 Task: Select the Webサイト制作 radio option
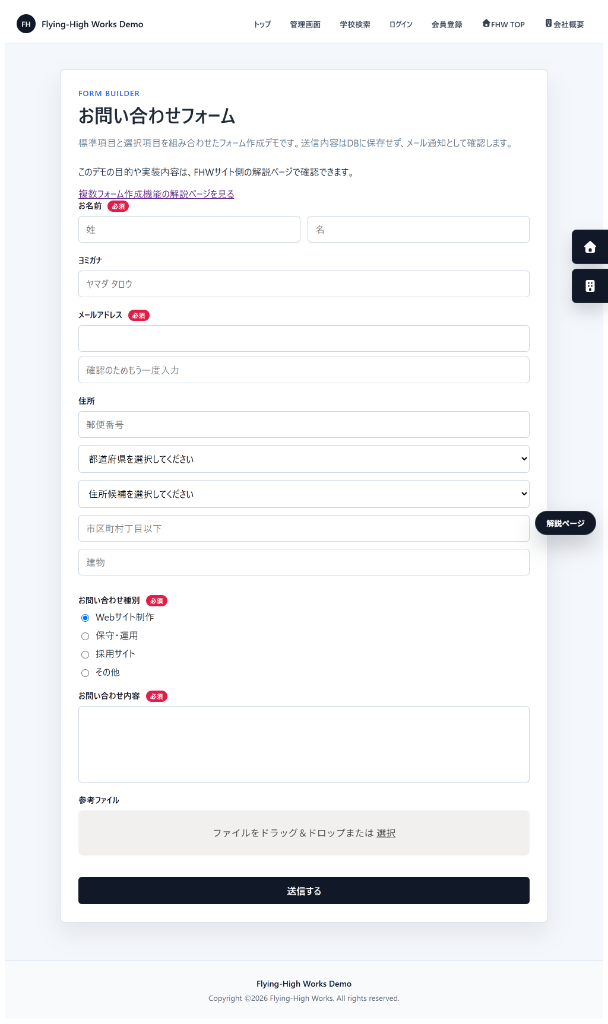pos(85,618)
